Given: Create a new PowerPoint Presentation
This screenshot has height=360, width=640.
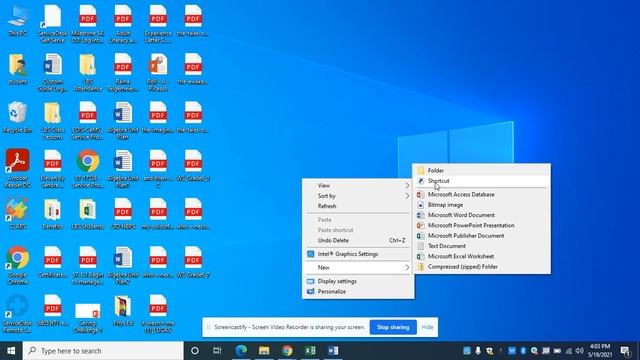Looking at the screenshot, I should pyautogui.click(x=481, y=225).
